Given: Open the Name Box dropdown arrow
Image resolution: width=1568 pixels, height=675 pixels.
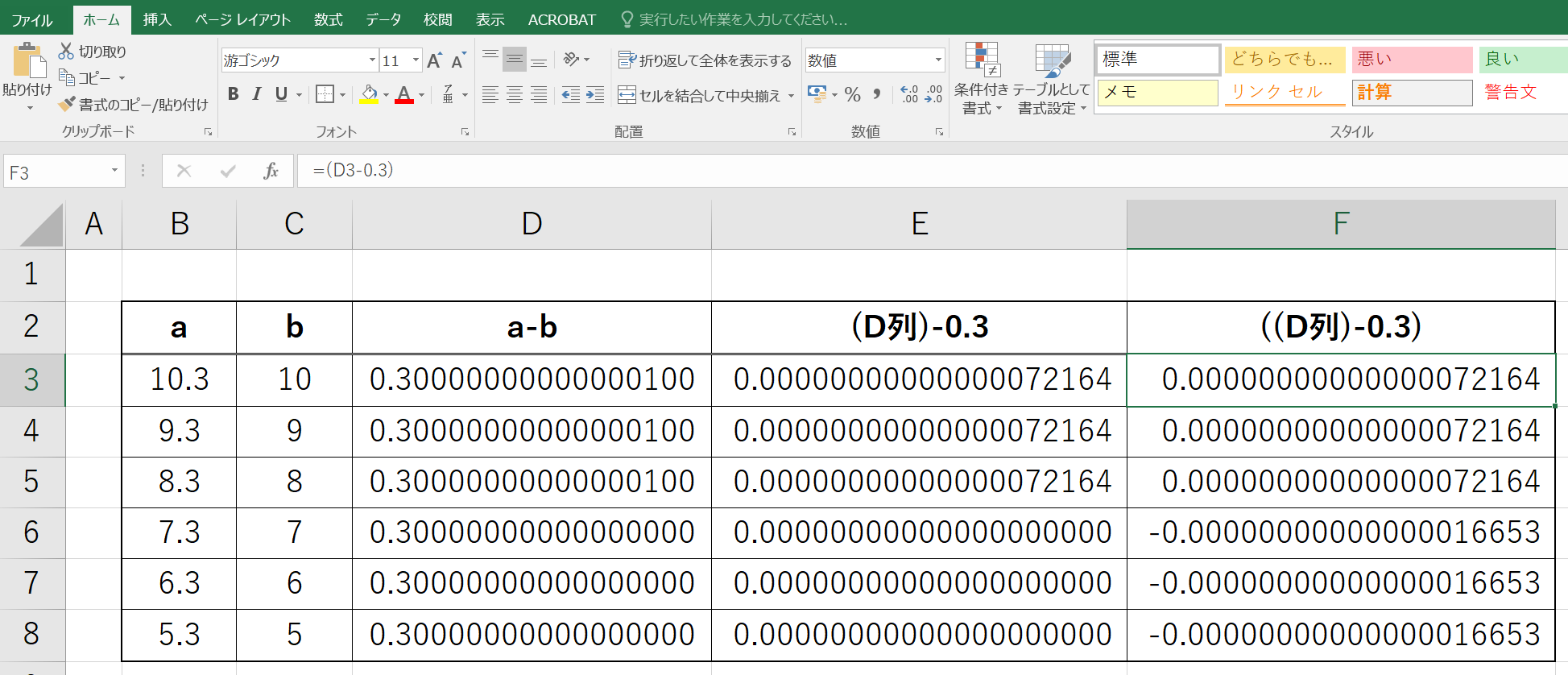Looking at the screenshot, I should tap(114, 171).
